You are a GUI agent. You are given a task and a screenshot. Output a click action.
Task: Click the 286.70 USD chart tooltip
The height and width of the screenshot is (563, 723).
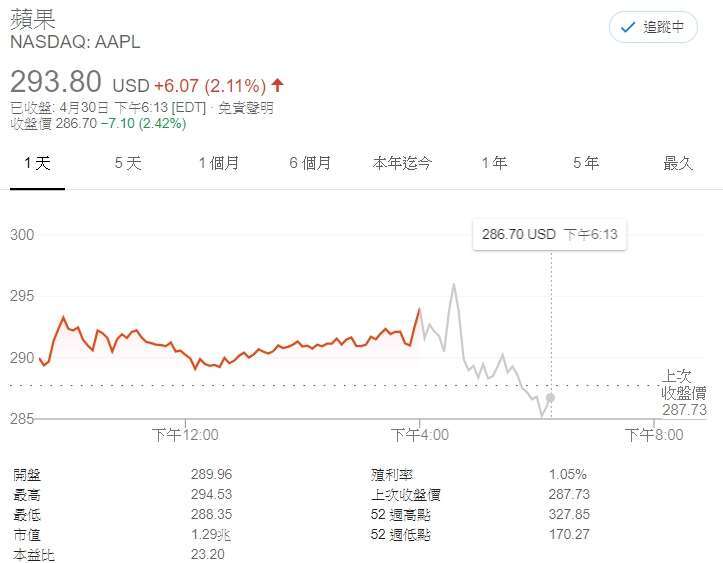(x=549, y=235)
